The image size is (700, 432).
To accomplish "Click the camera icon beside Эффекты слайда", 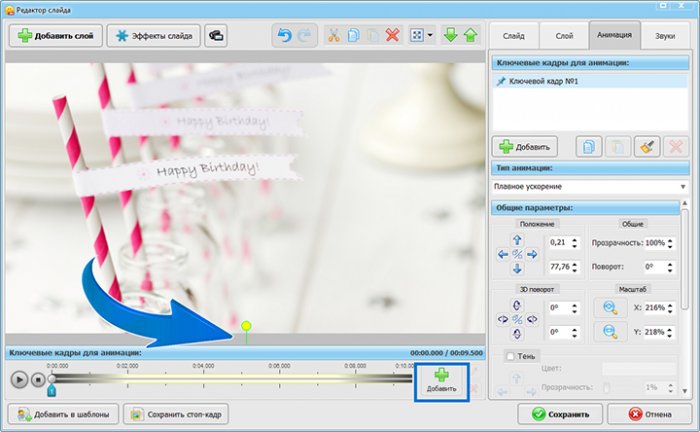I will [215, 35].
